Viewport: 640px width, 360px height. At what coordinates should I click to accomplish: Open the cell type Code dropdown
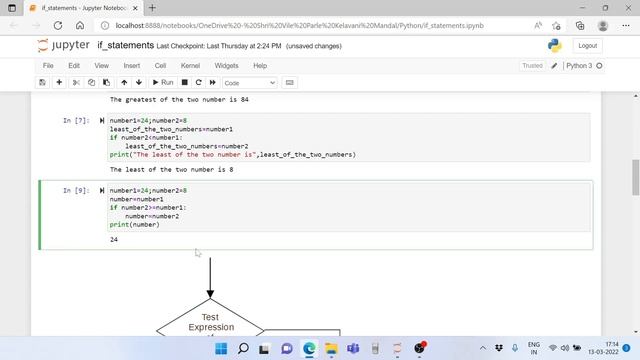click(250, 83)
